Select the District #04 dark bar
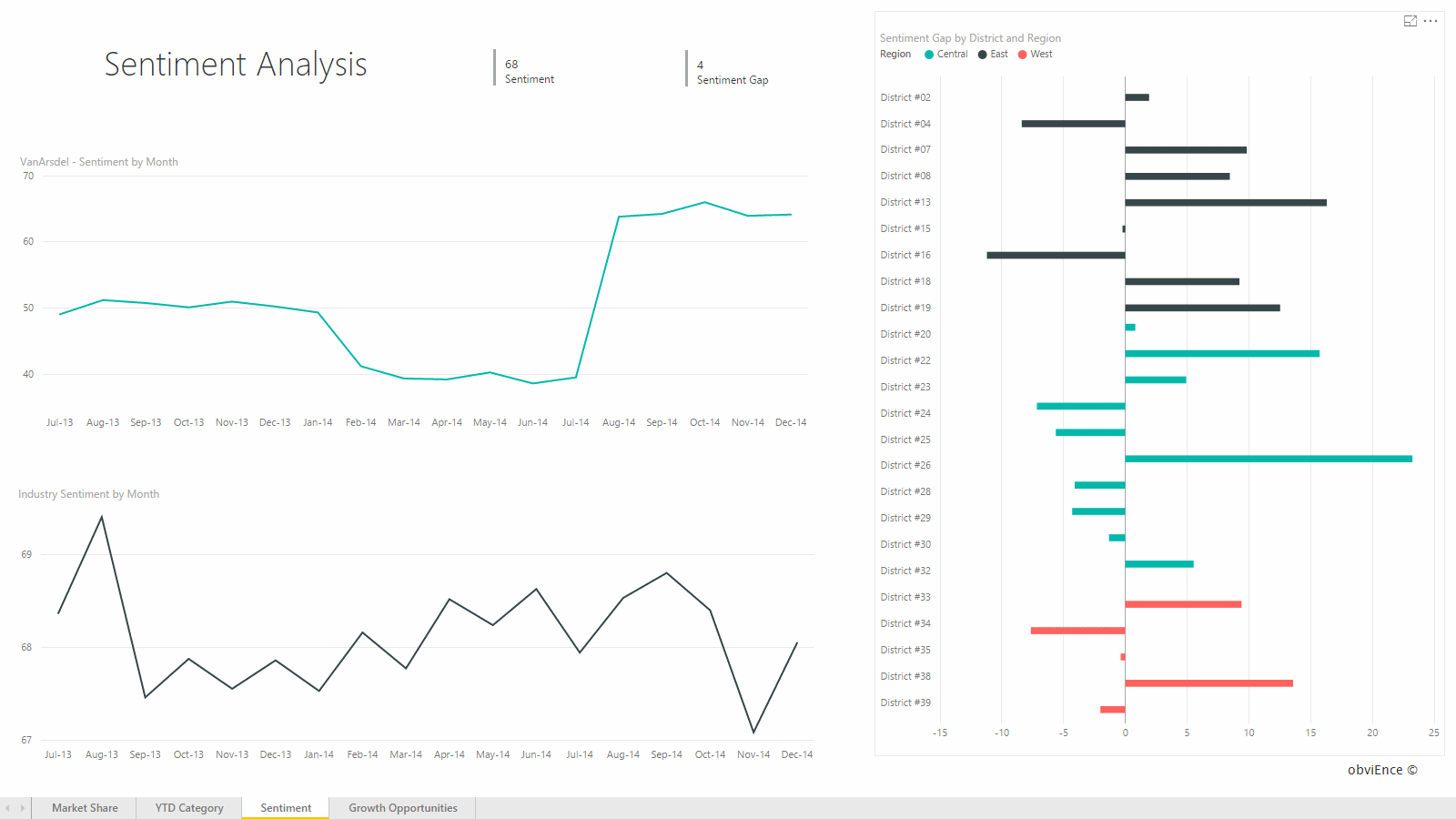This screenshot has width=1456, height=819. point(1073,124)
